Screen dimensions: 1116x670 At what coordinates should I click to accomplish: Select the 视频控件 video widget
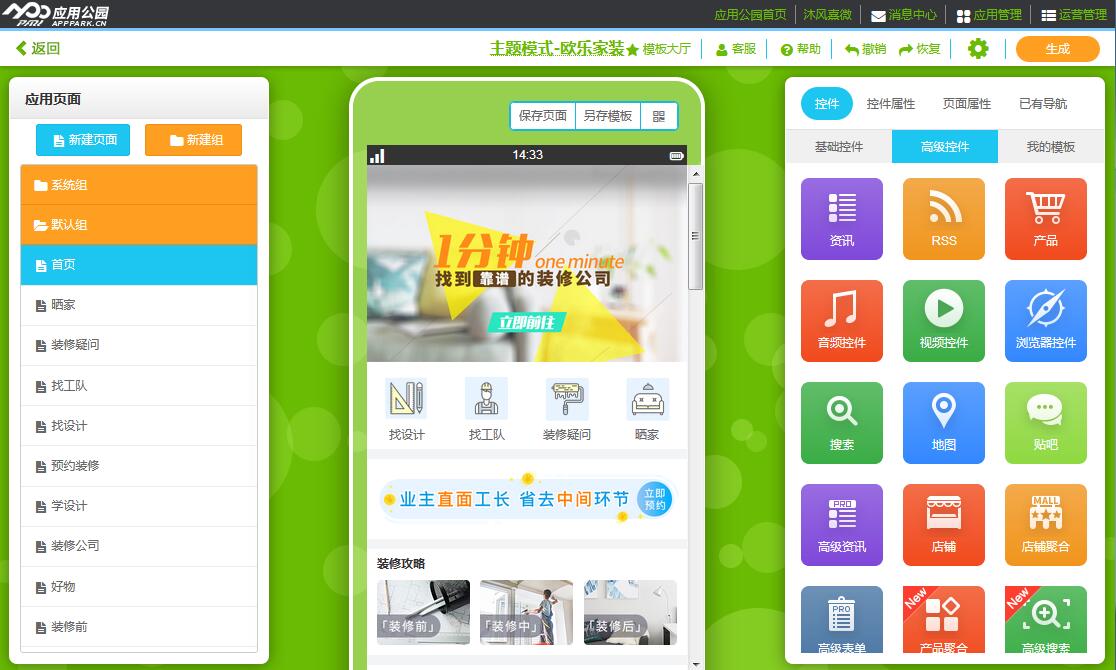943,321
